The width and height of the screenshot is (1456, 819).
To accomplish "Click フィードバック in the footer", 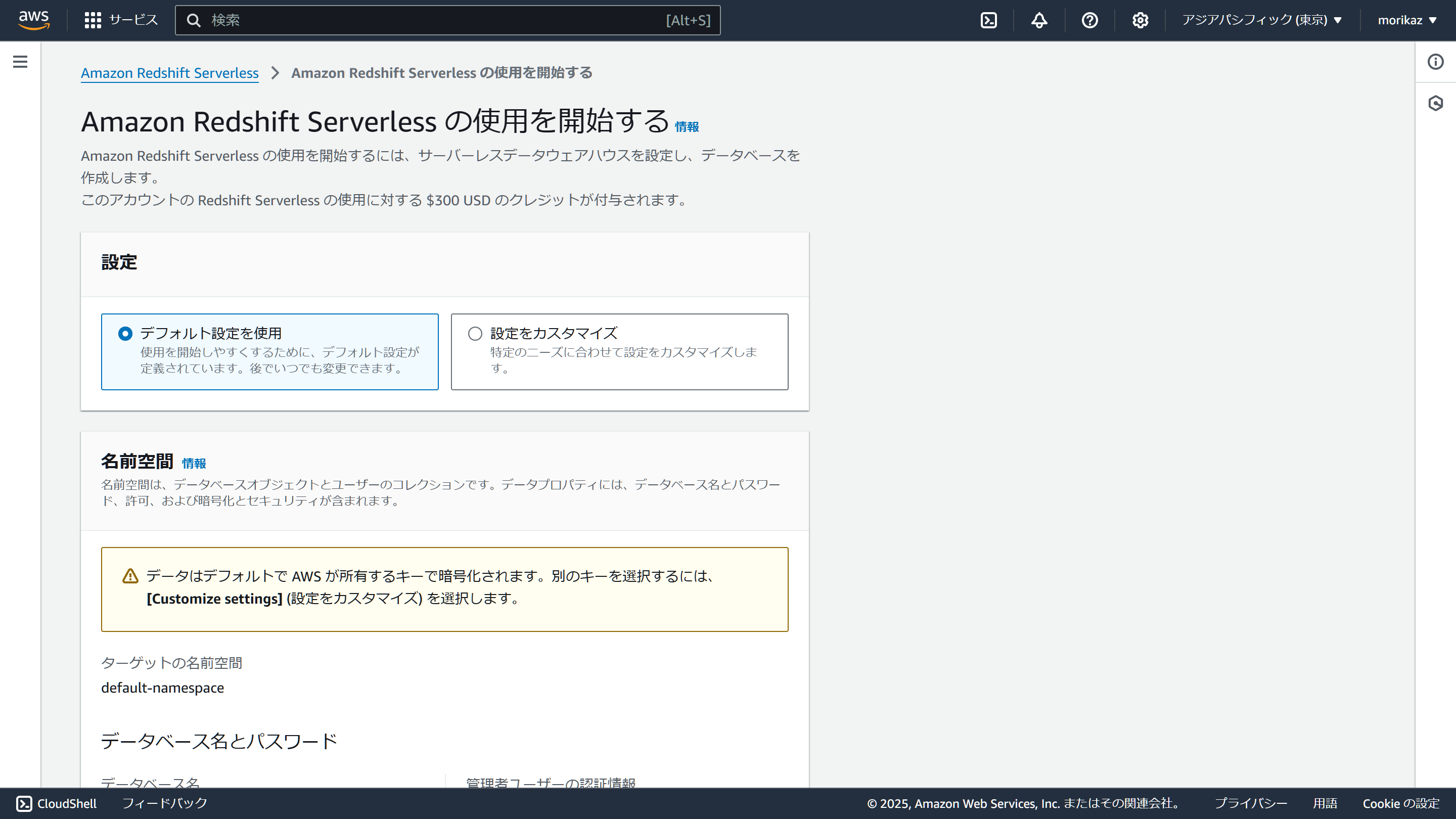I will (x=165, y=803).
